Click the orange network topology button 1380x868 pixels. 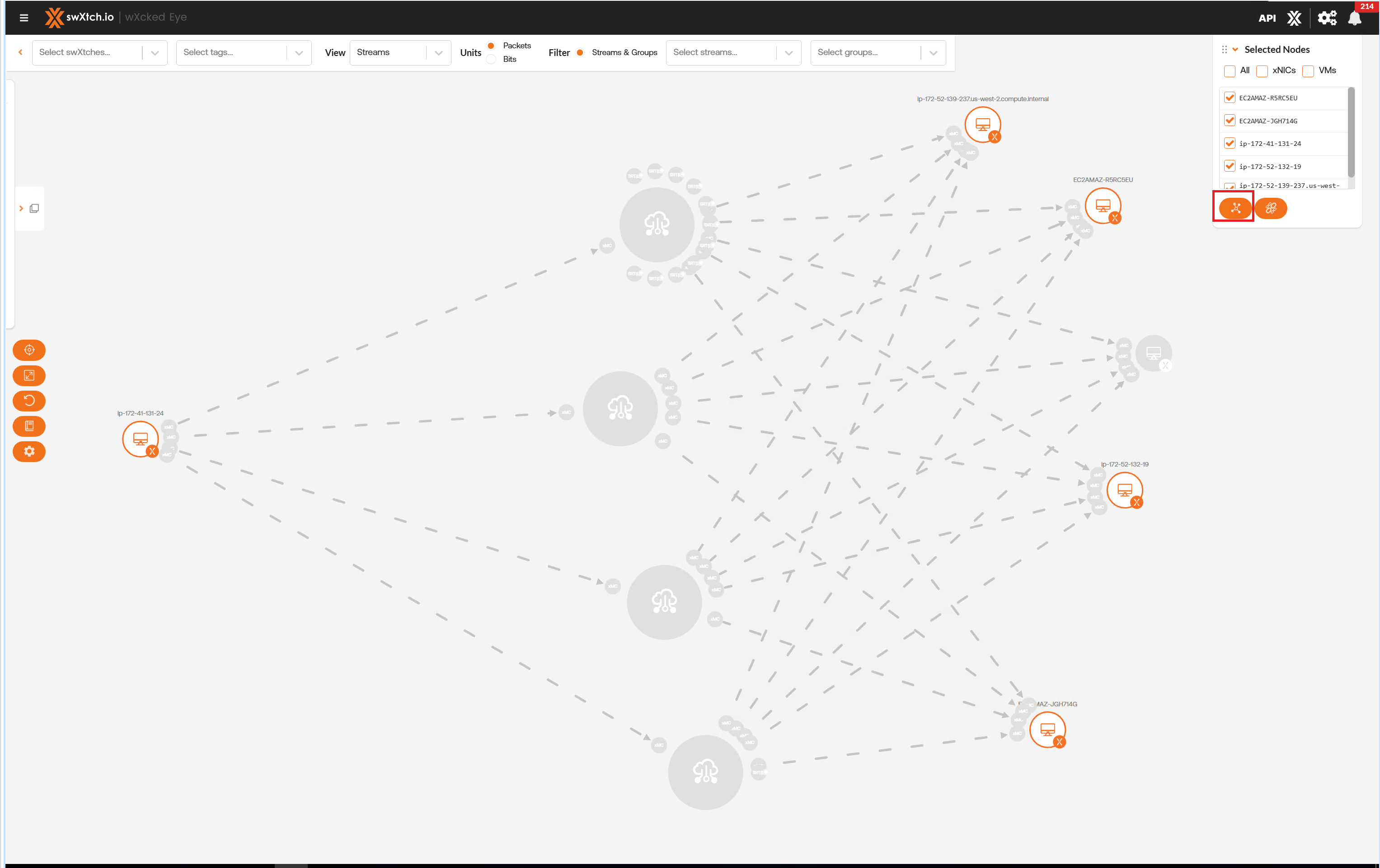coord(1235,208)
